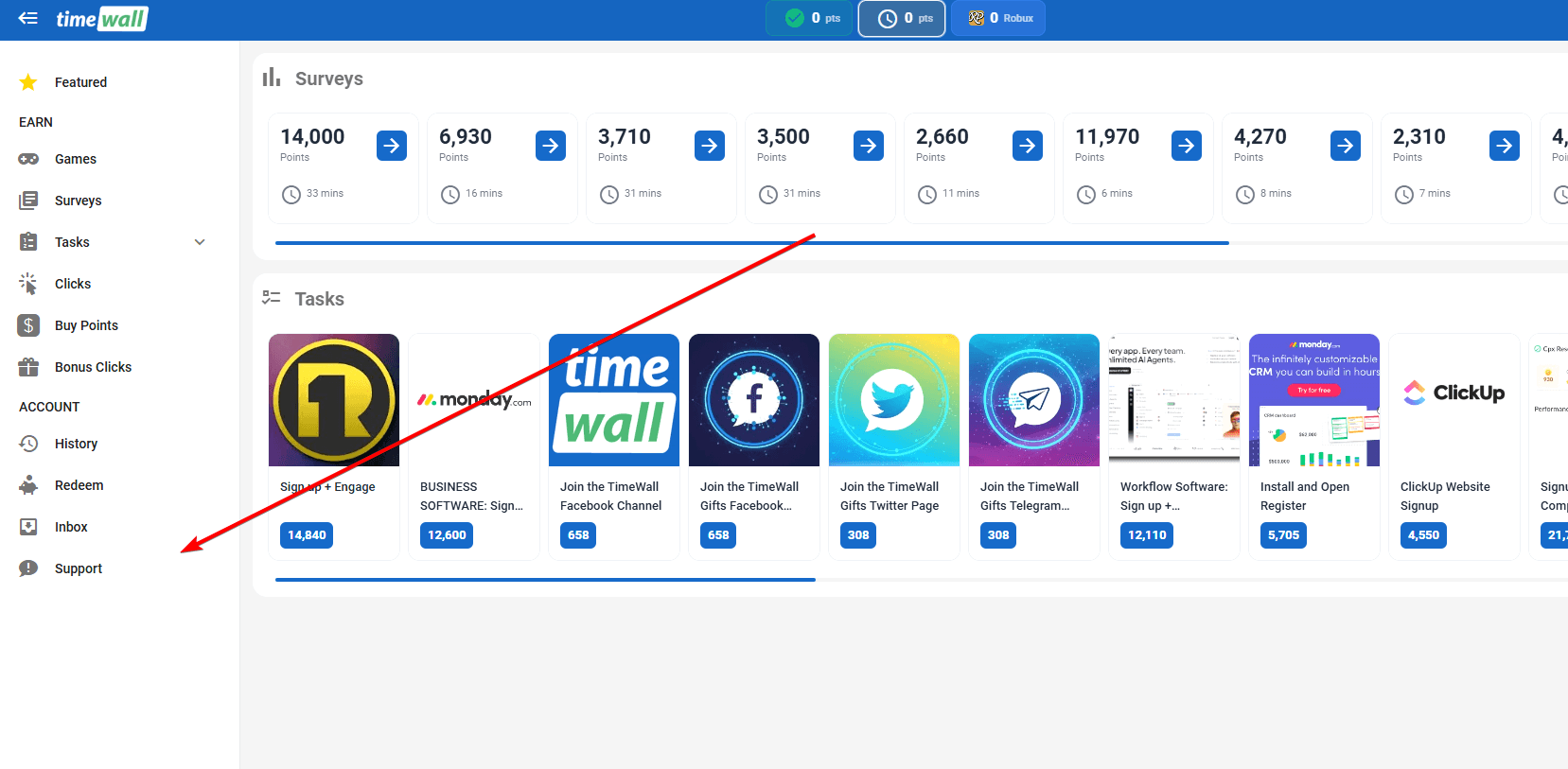Image resolution: width=1568 pixels, height=769 pixels.
Task: Open the Inbox menu item
Action: pyautogui.click(x=71, y=527)
